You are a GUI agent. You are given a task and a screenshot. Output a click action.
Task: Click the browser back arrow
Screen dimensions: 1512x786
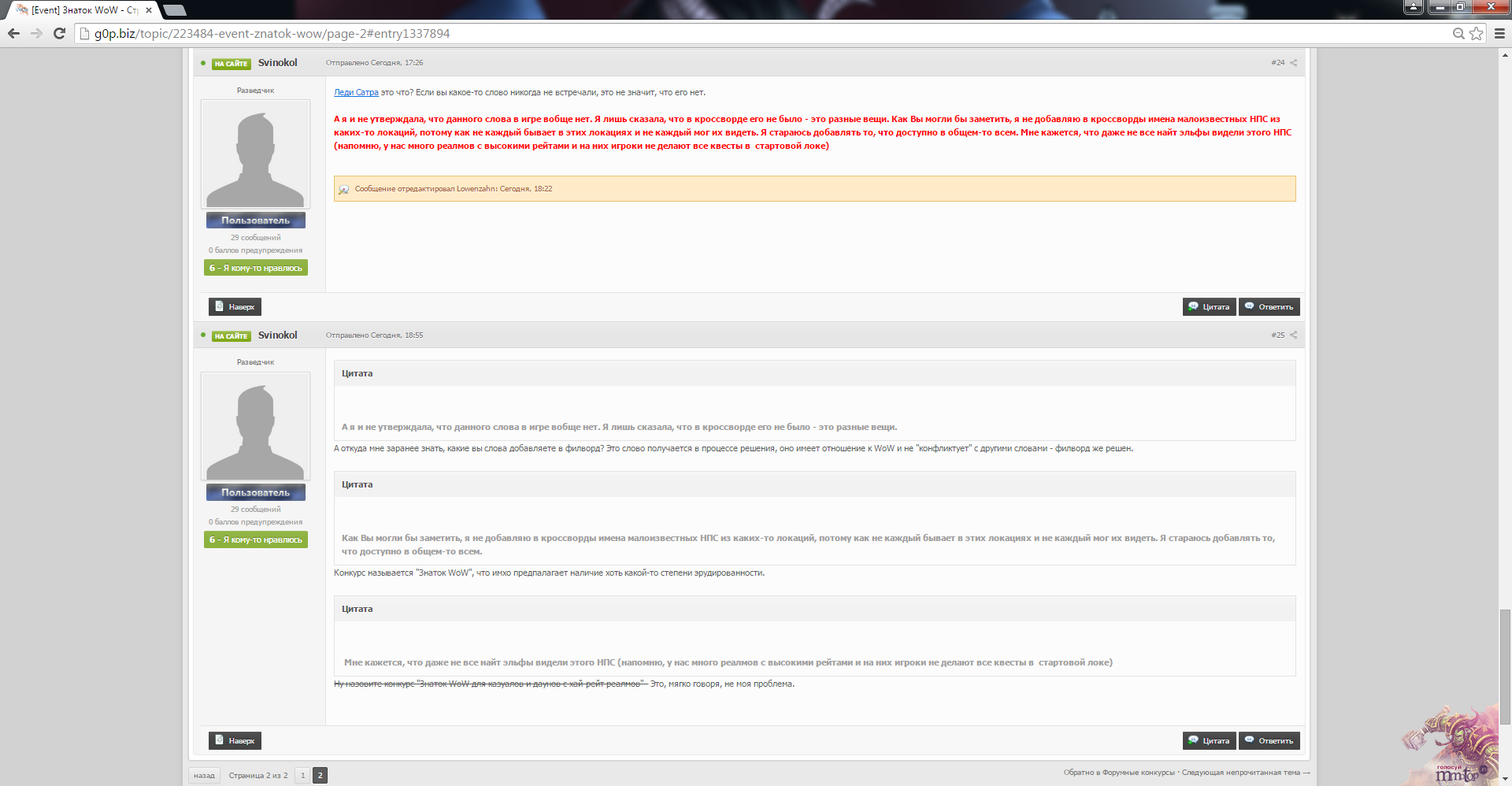point(13,33)
